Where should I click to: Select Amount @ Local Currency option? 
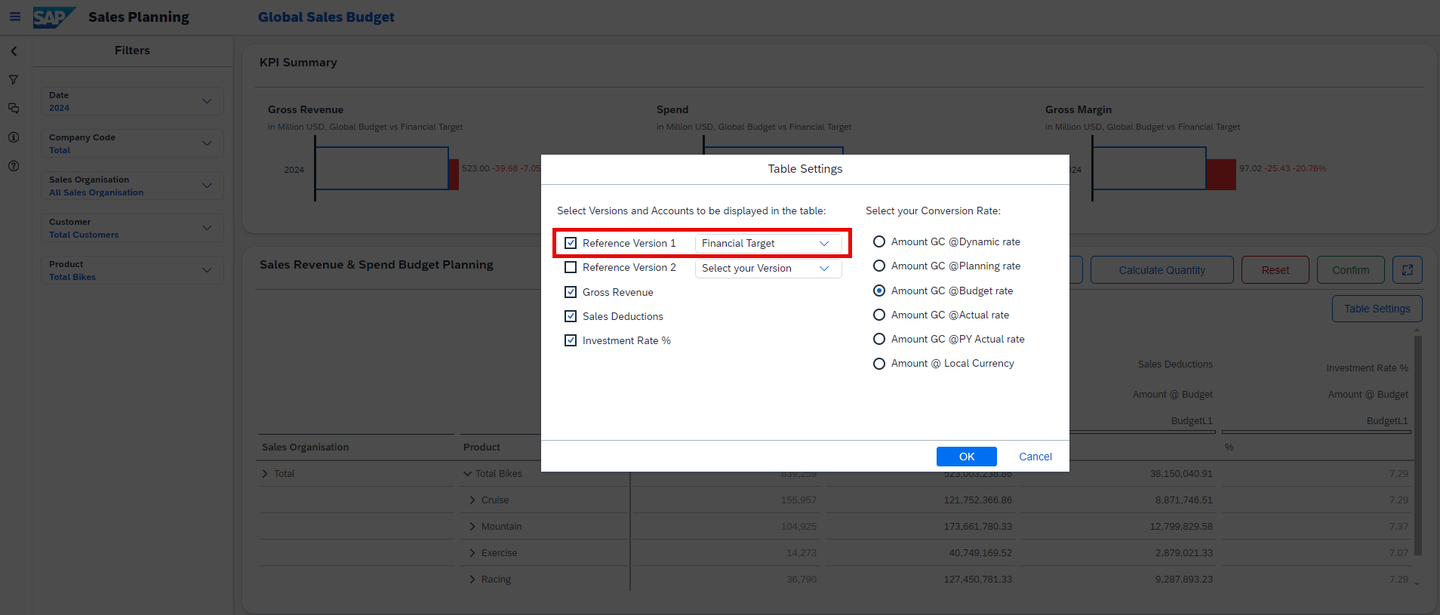(x=880, y=364)
